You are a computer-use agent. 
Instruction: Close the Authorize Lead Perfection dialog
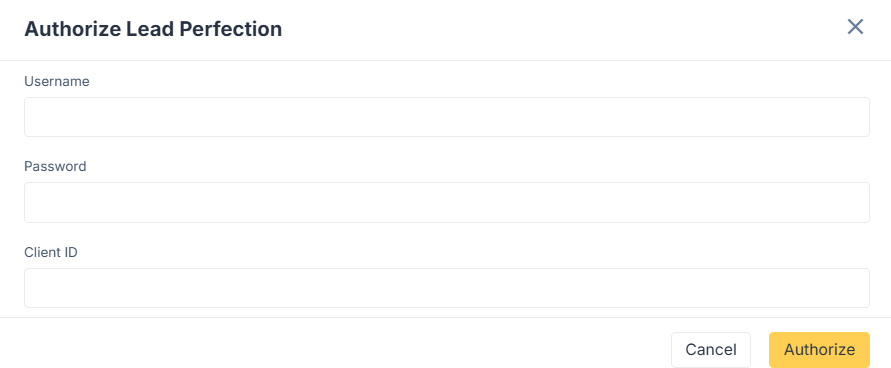click(855, 26)
